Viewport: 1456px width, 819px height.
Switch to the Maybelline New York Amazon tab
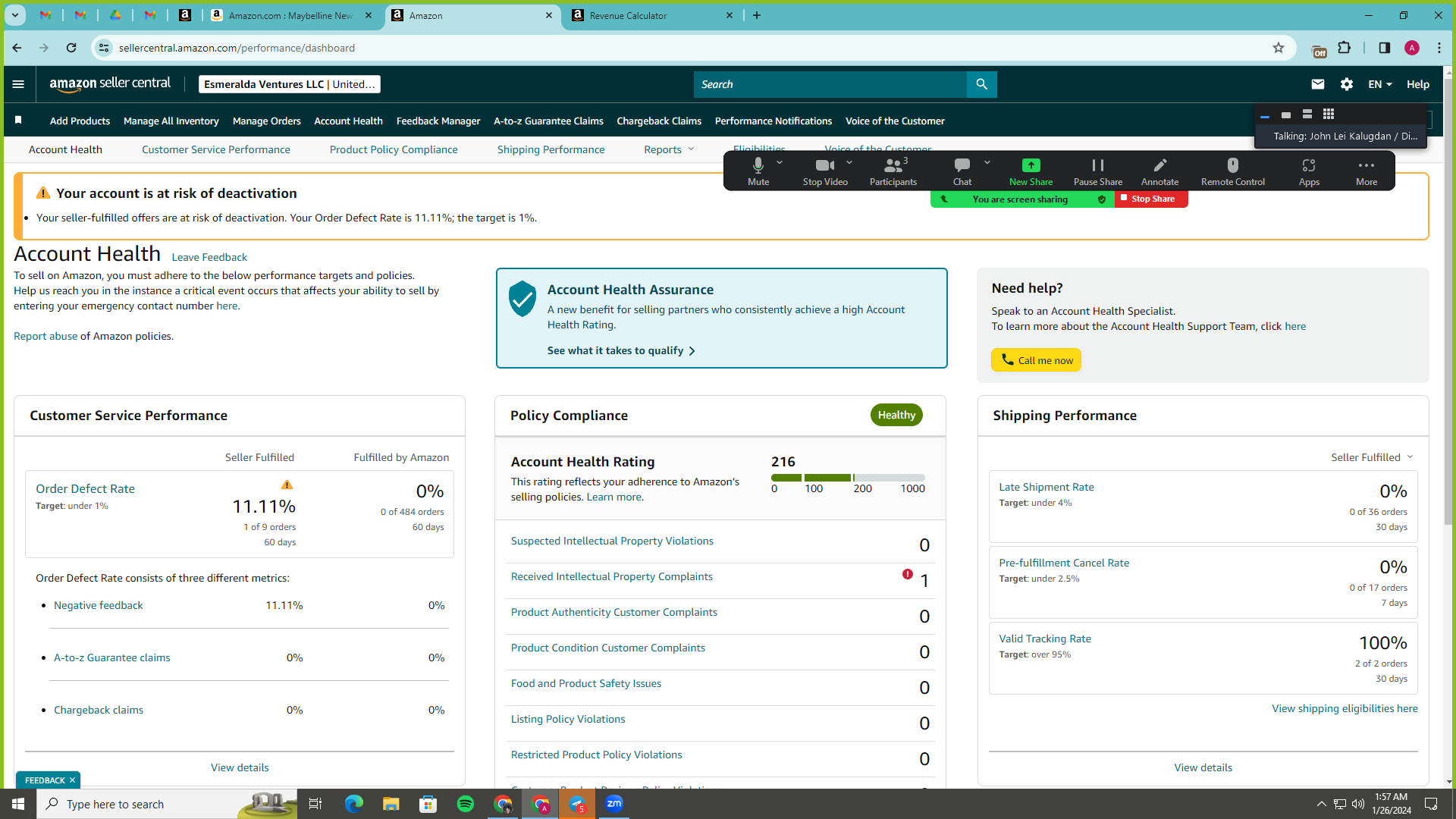291,15
